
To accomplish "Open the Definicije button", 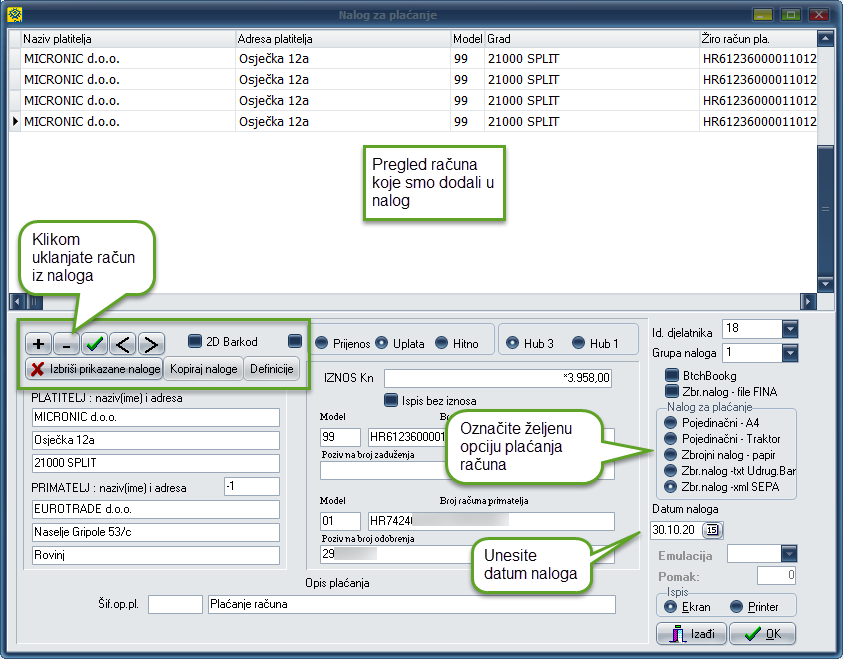I will point(271,369).
